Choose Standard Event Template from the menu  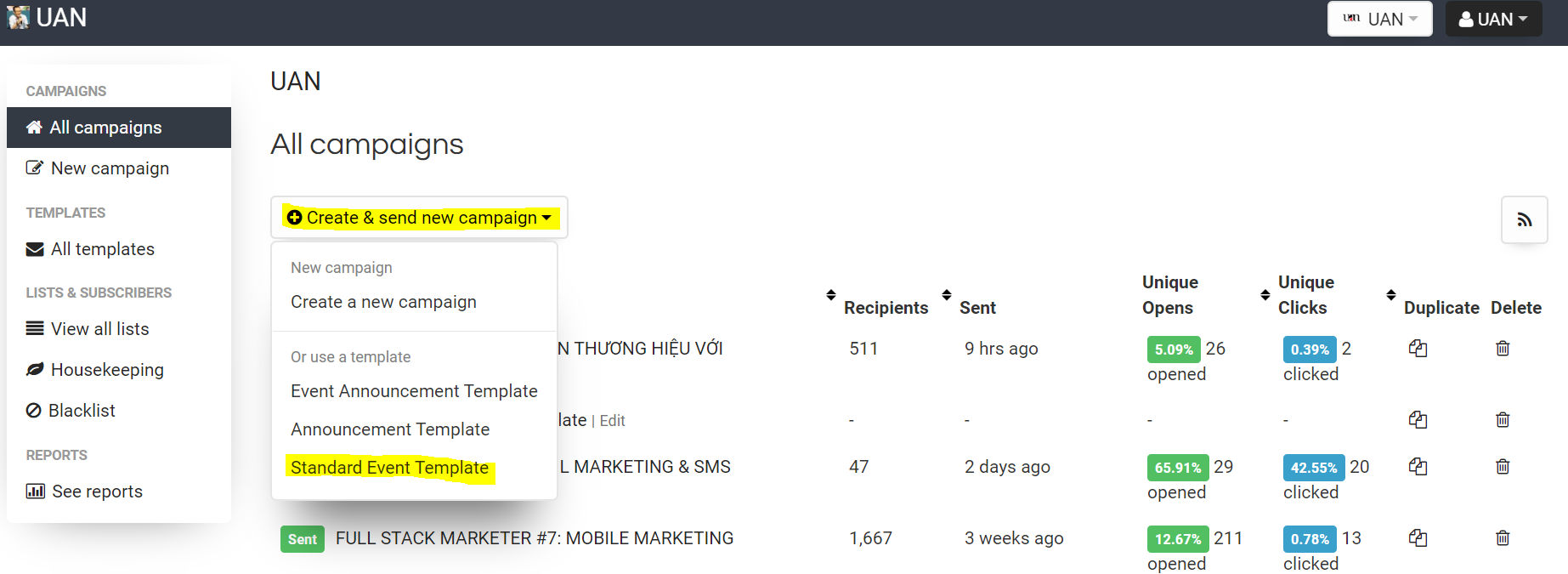(389, 468)
